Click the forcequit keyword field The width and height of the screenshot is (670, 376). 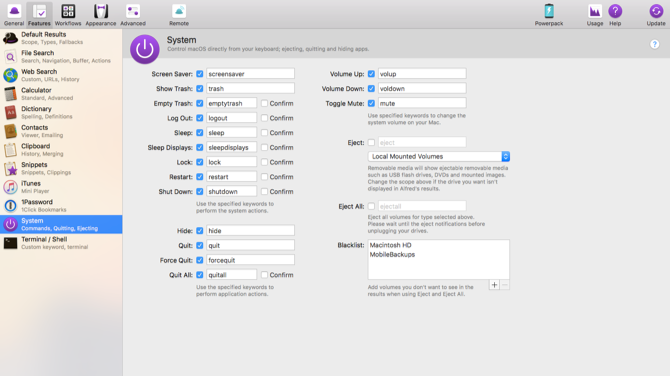pos(250,260)
